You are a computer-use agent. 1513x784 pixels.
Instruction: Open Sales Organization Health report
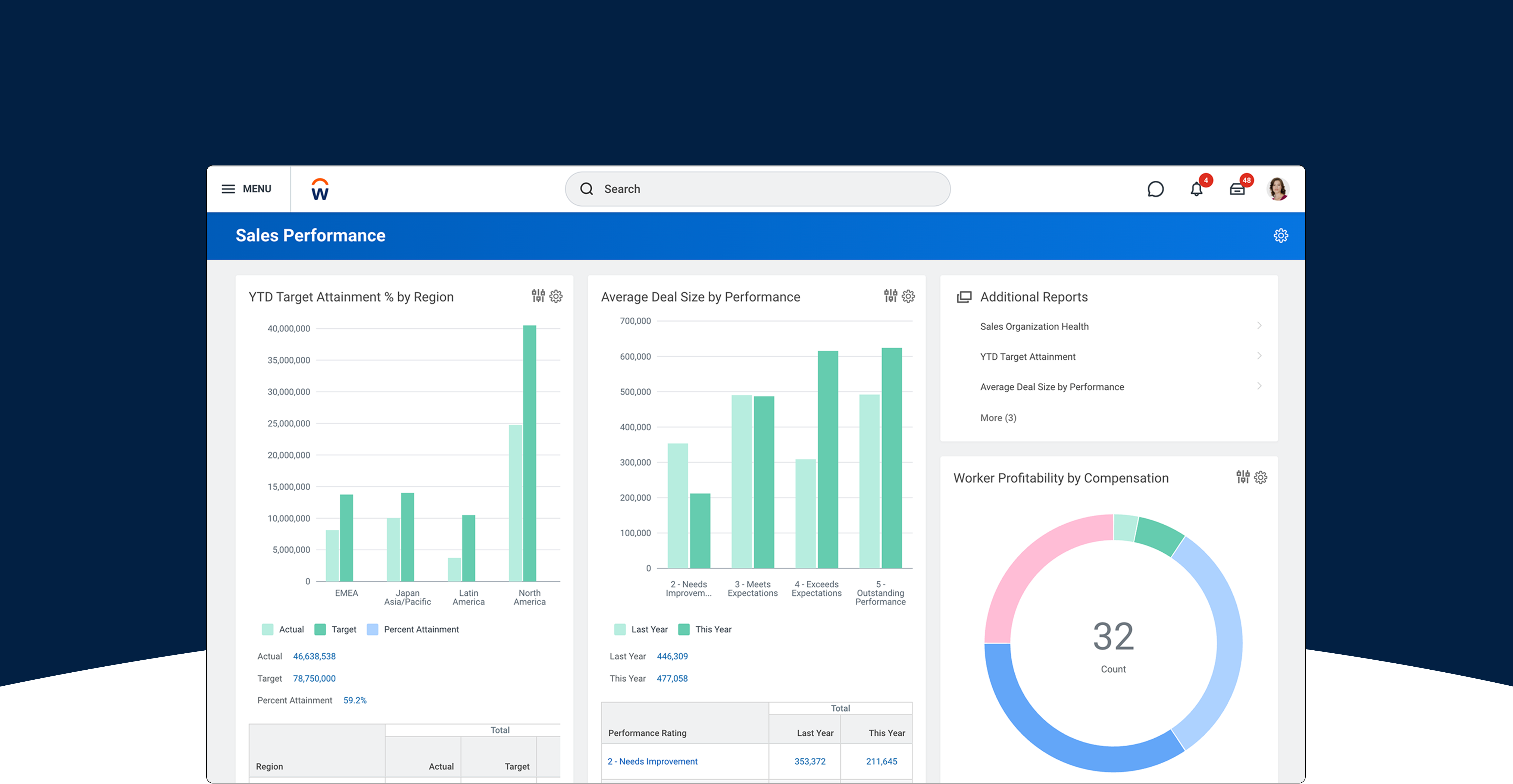1034,327
